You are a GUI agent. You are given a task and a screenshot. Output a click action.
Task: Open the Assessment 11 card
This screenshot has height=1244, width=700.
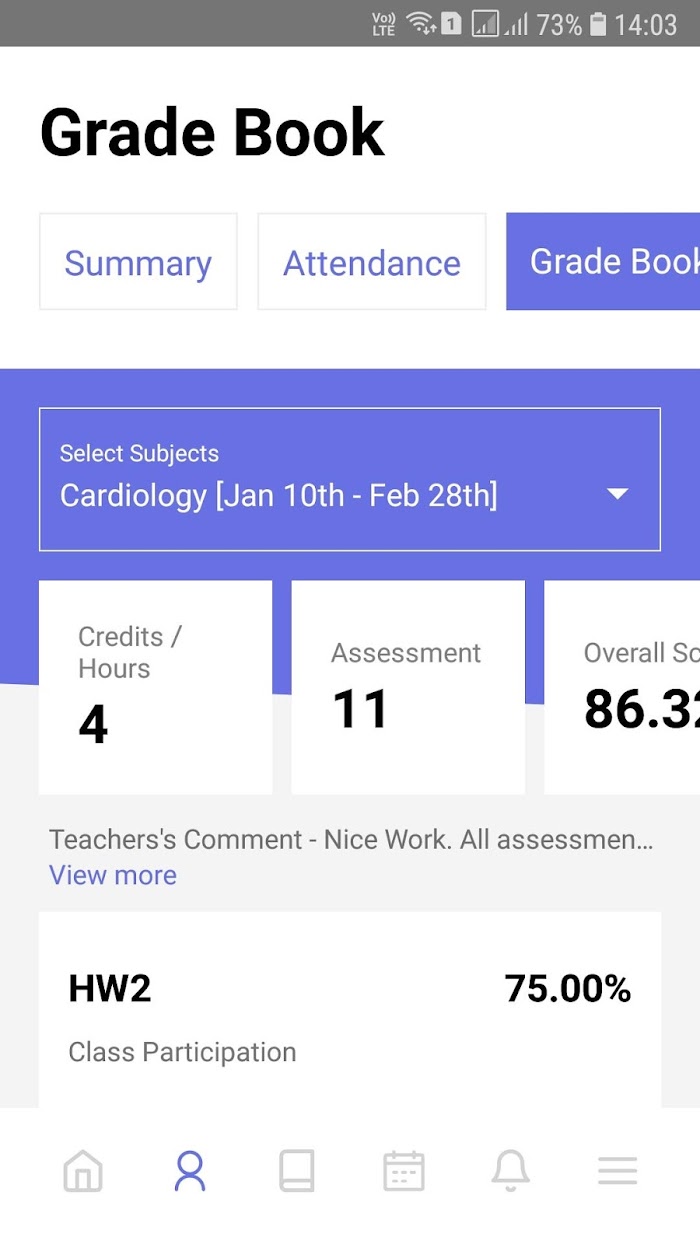tap(408, 687)
